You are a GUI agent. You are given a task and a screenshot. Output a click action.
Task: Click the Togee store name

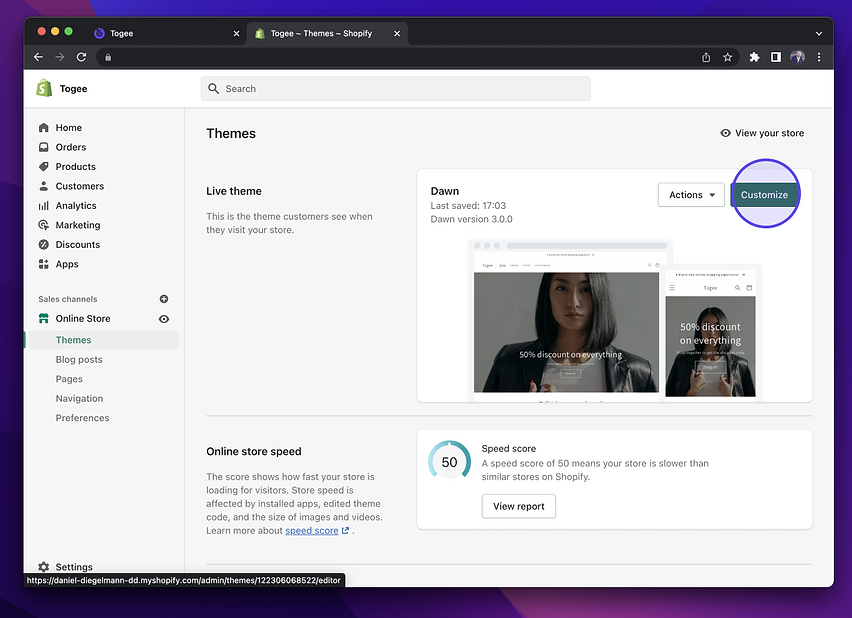[x=73, y=89]
